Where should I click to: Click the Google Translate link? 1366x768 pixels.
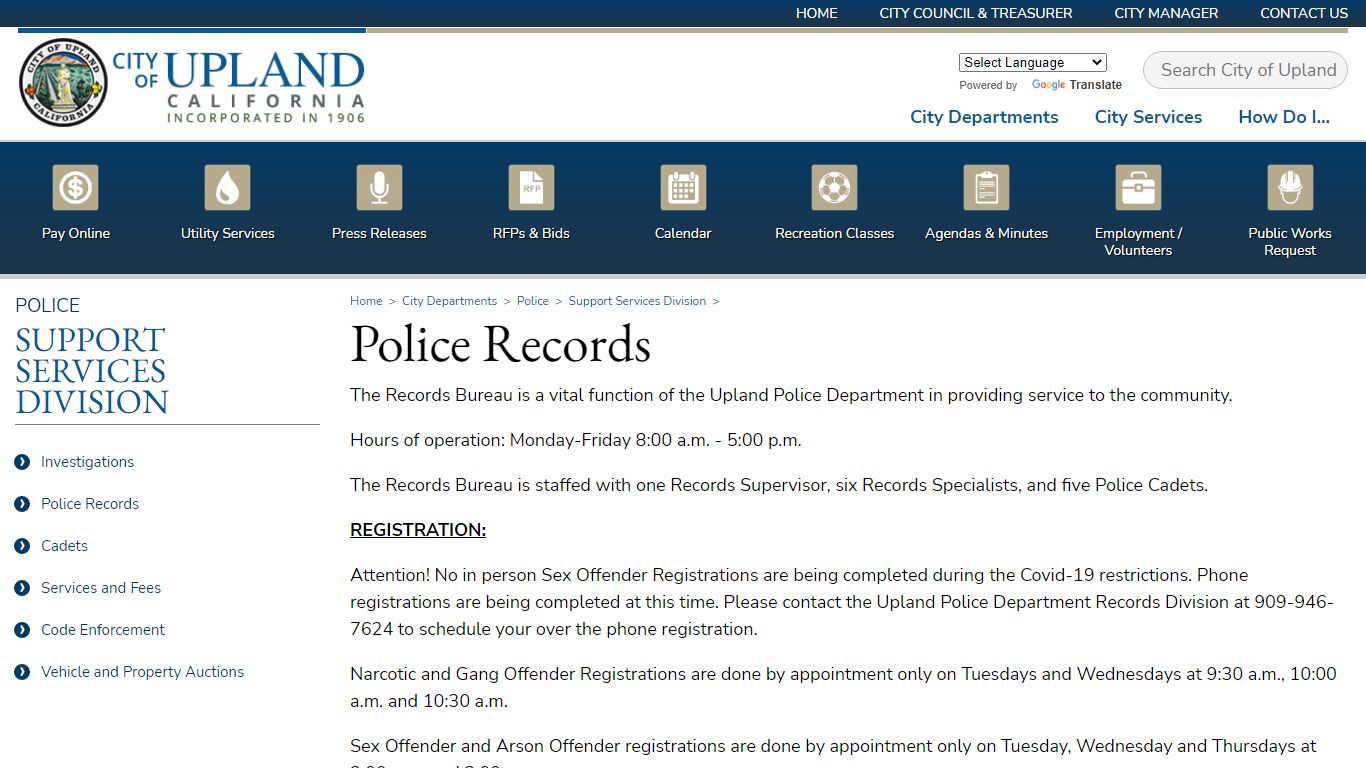(1077, 85)
